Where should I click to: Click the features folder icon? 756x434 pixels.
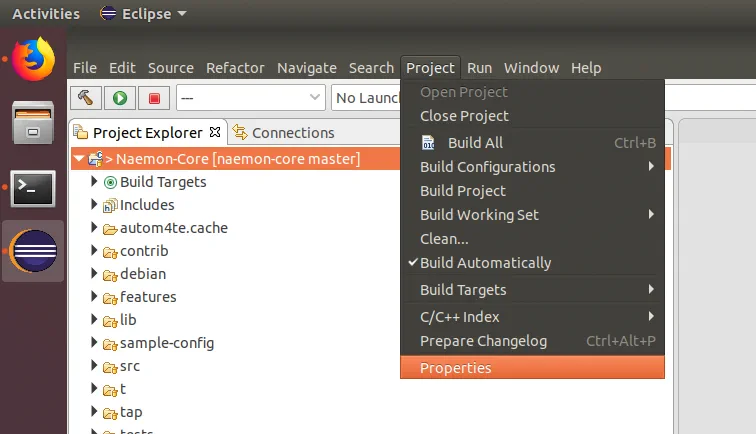[x=110, y=298]
